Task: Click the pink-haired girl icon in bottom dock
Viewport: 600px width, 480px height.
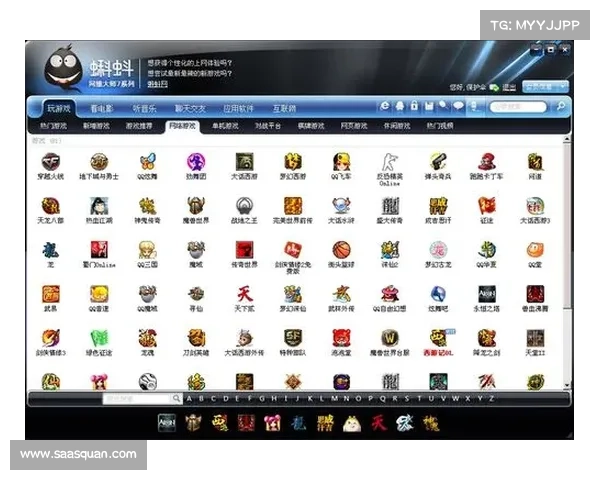Action: pyautogui.click(x=272, y=423)
